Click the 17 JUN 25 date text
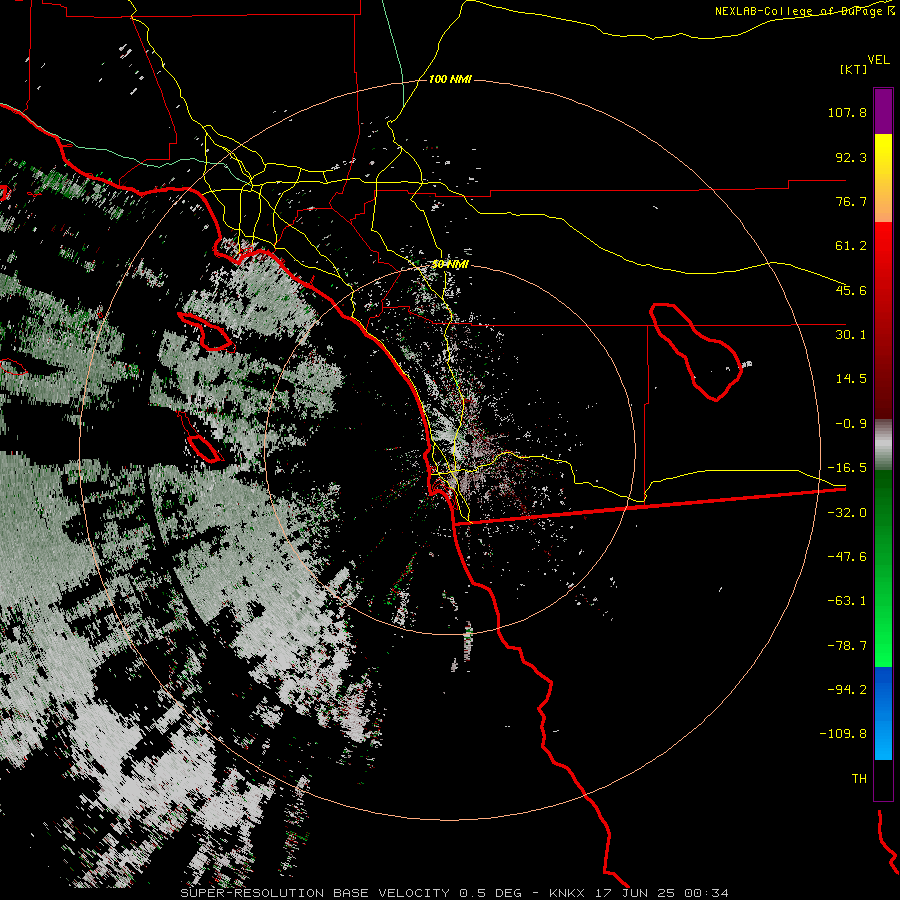Viewport: 900px width, 900px height. [633, 893]
